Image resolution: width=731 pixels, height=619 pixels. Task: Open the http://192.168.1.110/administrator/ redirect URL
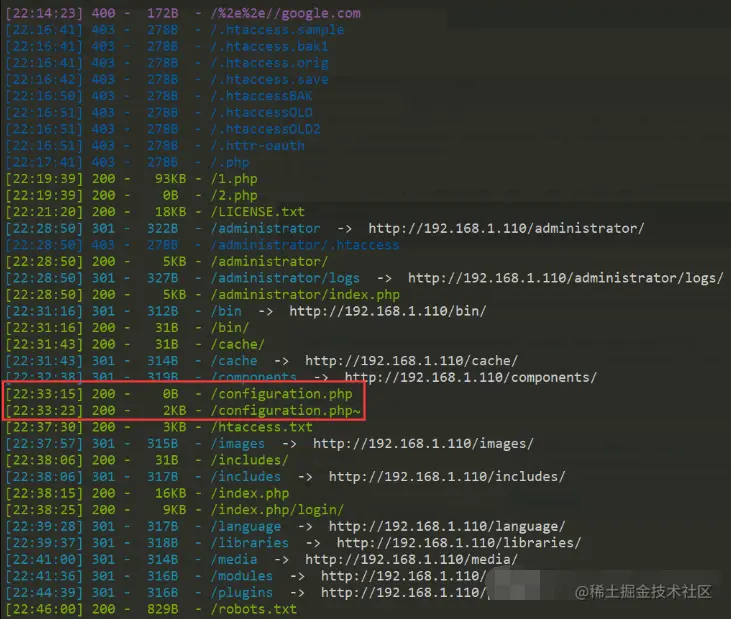coord(506,228)
